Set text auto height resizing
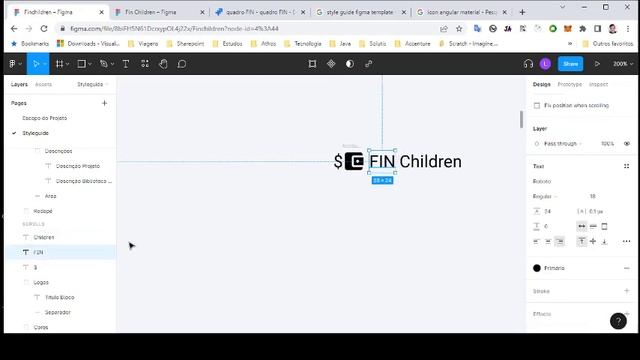640x360 pixels. tap(593, 226)
